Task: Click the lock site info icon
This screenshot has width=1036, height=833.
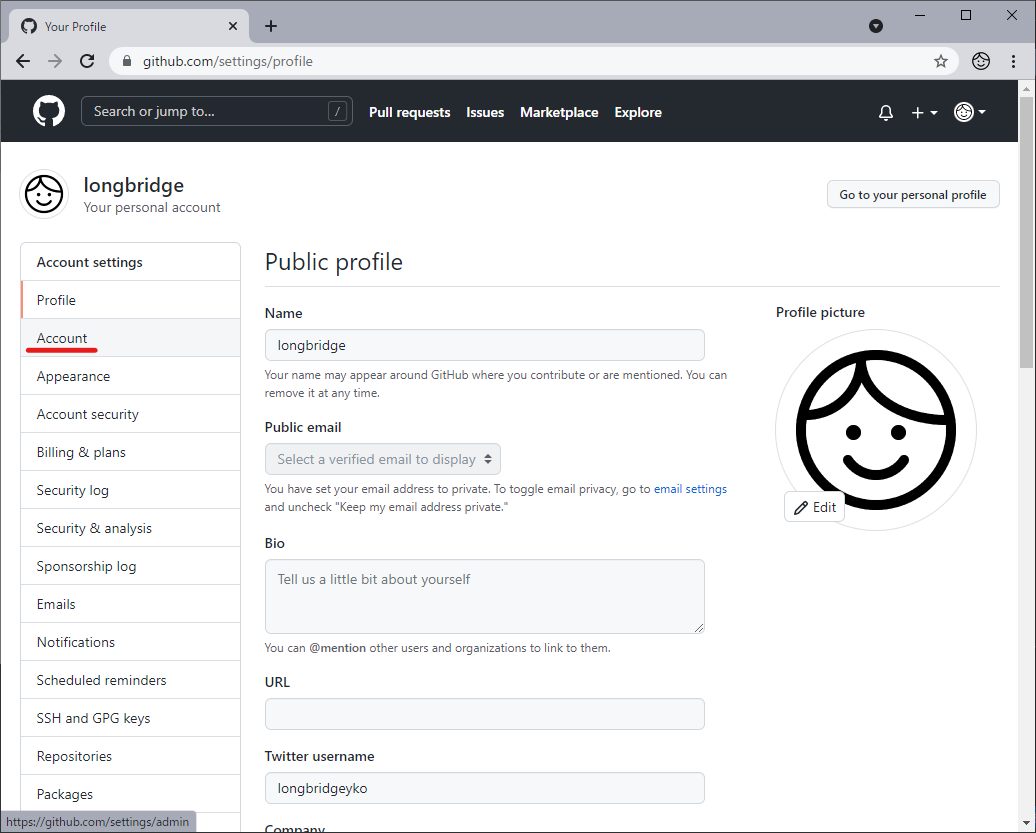Action: click(x=127, y=61)
